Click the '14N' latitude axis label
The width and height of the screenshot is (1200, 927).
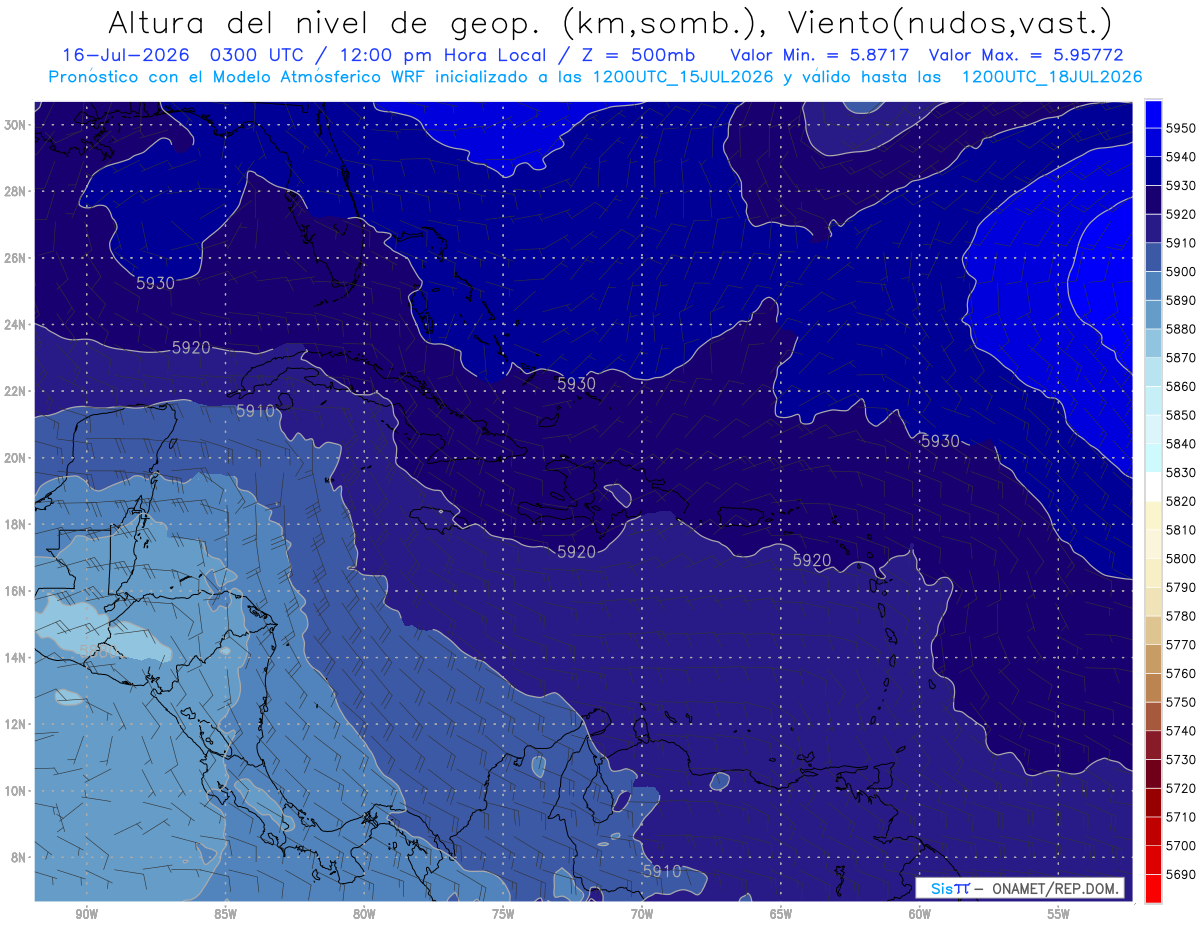[x=17, y=657]
